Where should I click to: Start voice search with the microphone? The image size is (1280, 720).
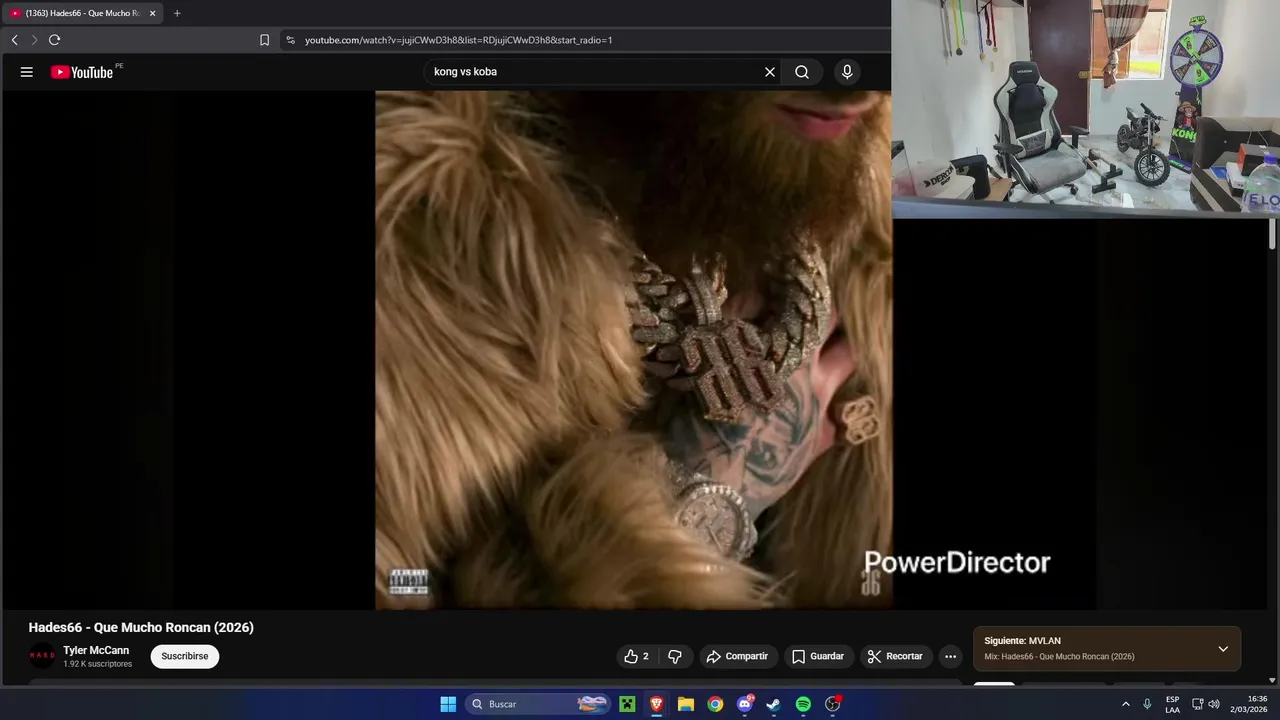(x=847, y=72)
